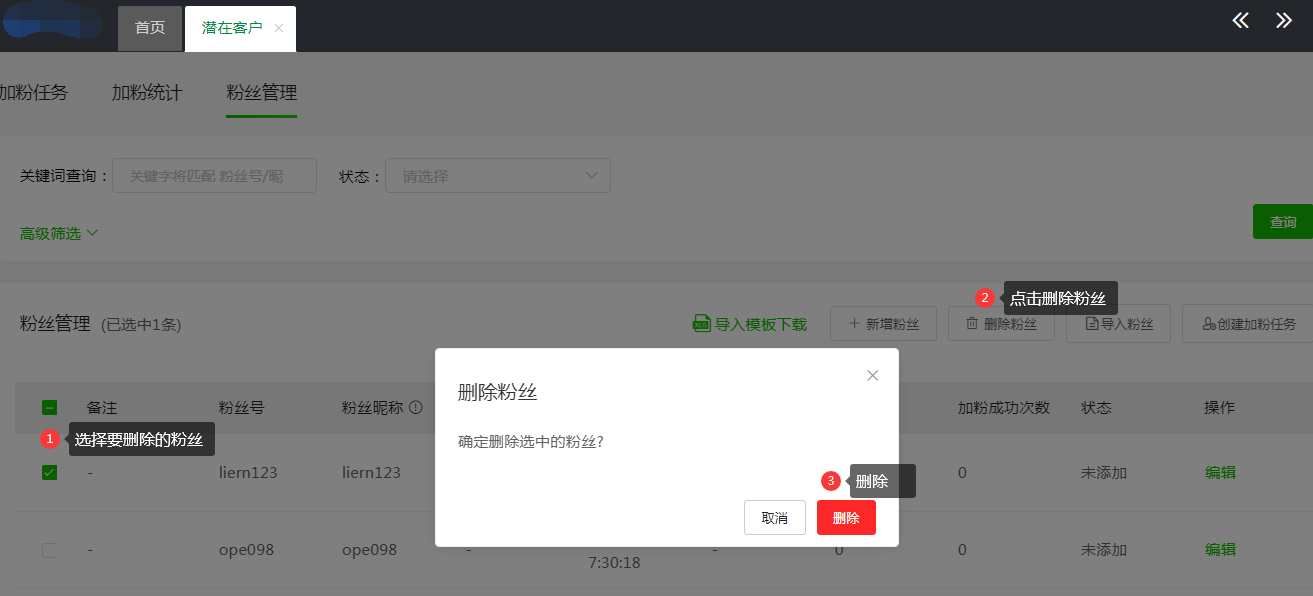Click the 创建加粉任务 button

pos(1248,324)
